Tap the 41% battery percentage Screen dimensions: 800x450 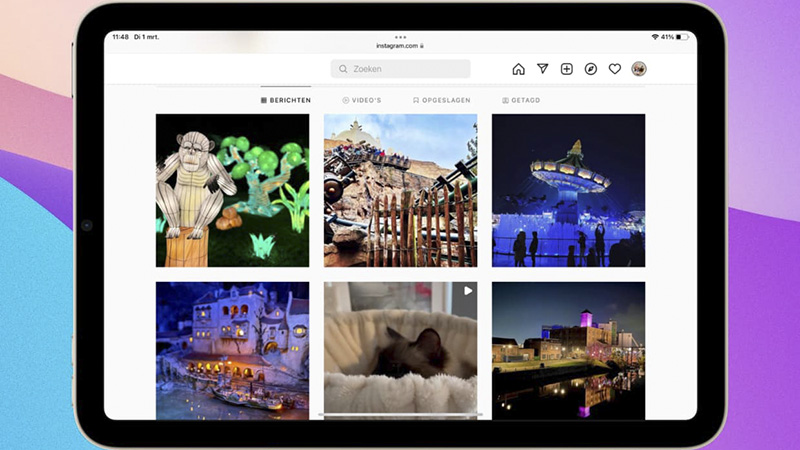click(667, 37)
